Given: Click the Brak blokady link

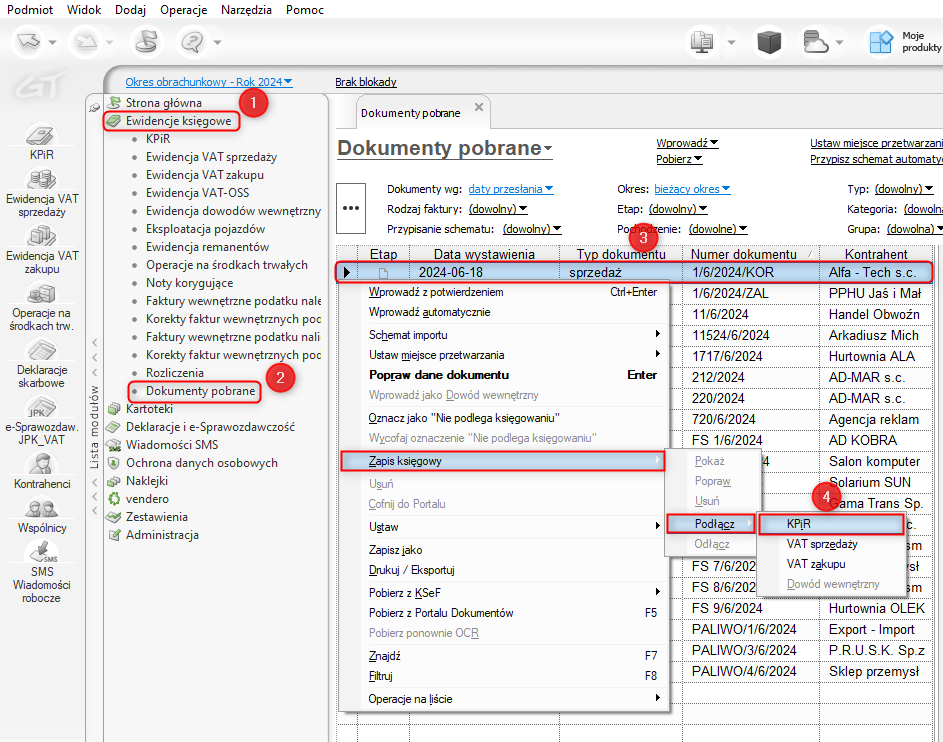Looking at the screenshot, I should pos(366,82).
